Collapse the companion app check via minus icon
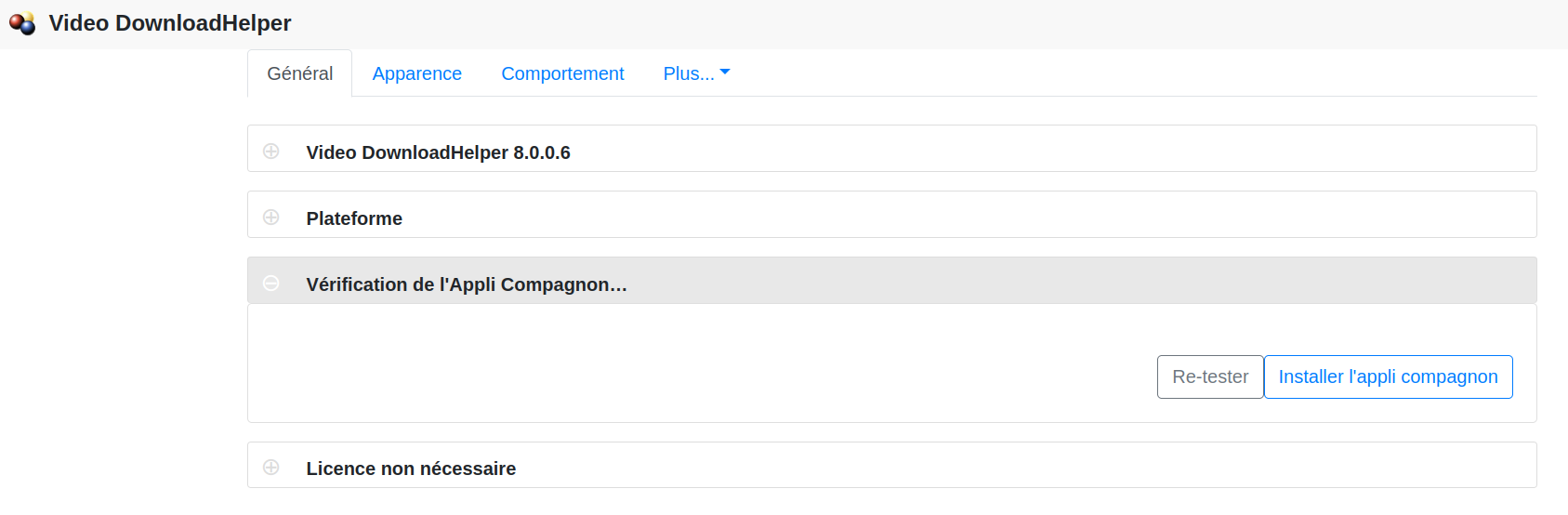This screenshot has height=515, width=1568. point(271,283)
